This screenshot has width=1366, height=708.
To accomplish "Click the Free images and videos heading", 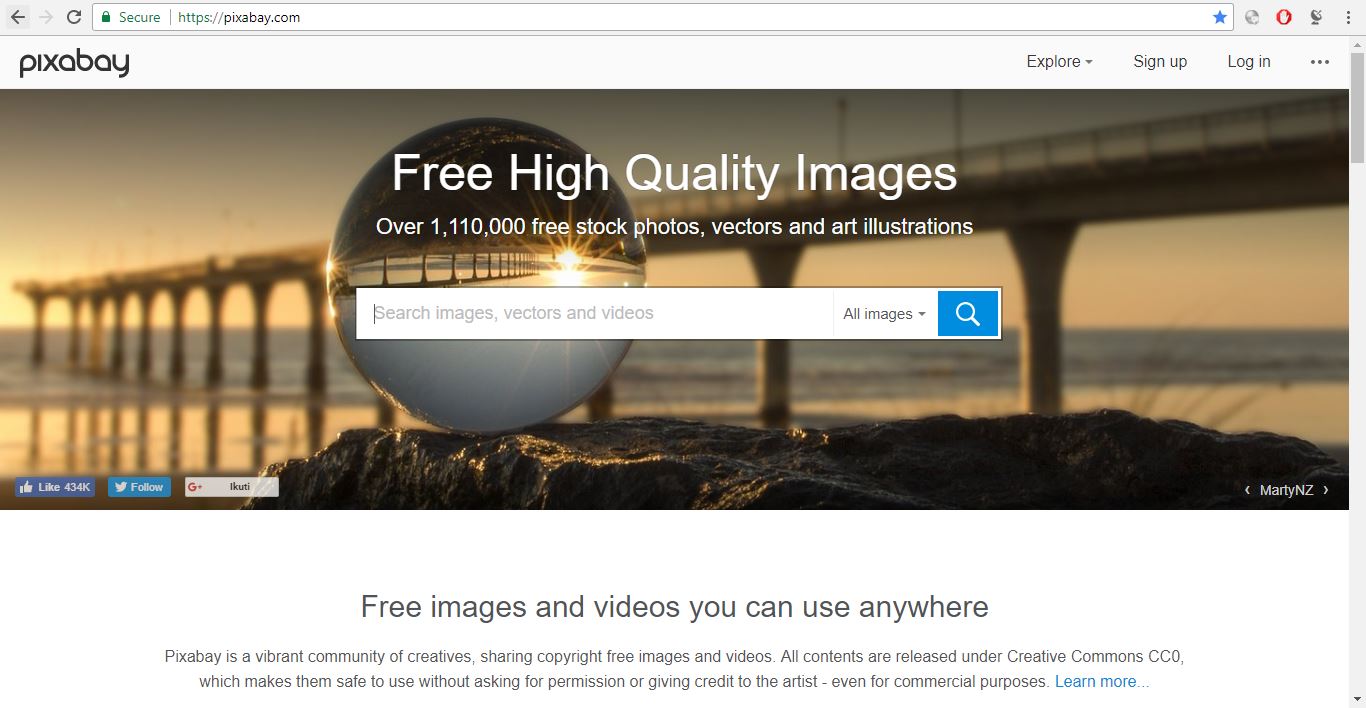I will (674, 607).
